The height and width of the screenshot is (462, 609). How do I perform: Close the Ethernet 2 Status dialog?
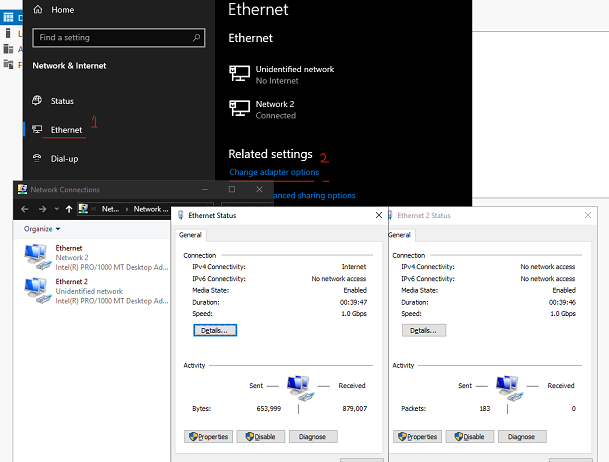[588, 215]
